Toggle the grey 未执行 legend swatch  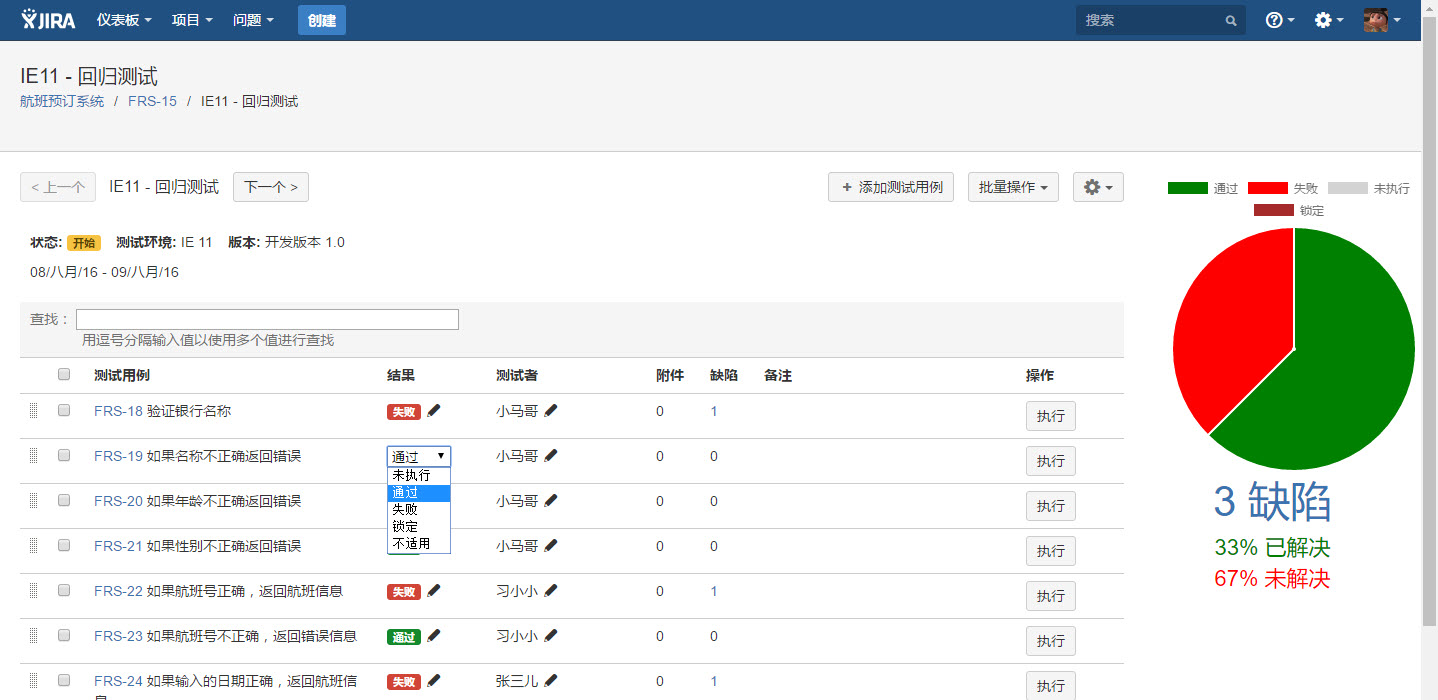point(1347,188)
